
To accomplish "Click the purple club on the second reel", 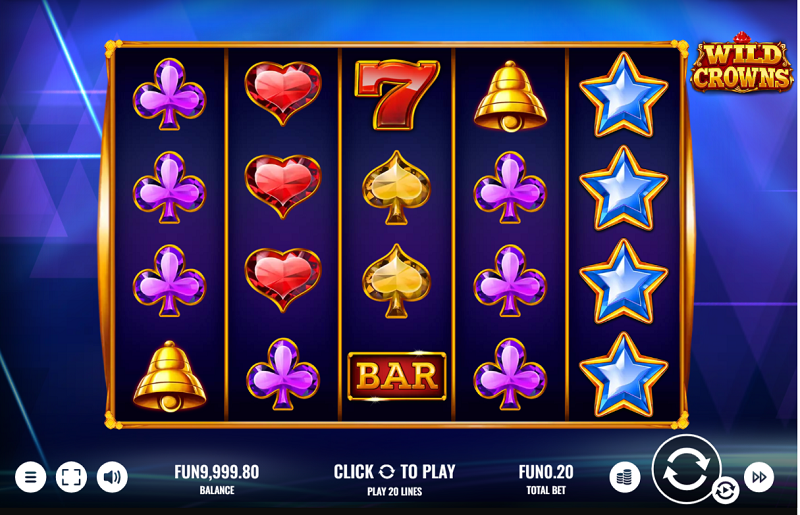I will [283, 374].
